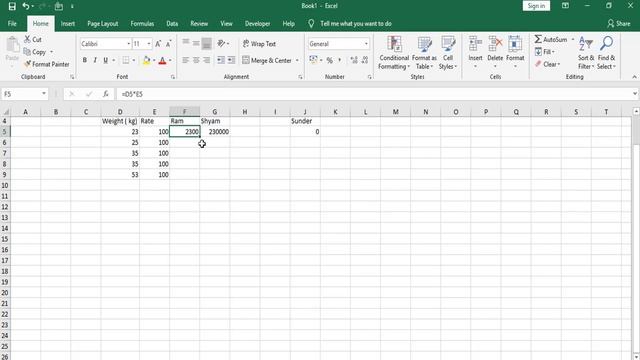Screen dimensions: 640x360
Task: Apply the red Font Color A
Action: click(x=162, y=60)
